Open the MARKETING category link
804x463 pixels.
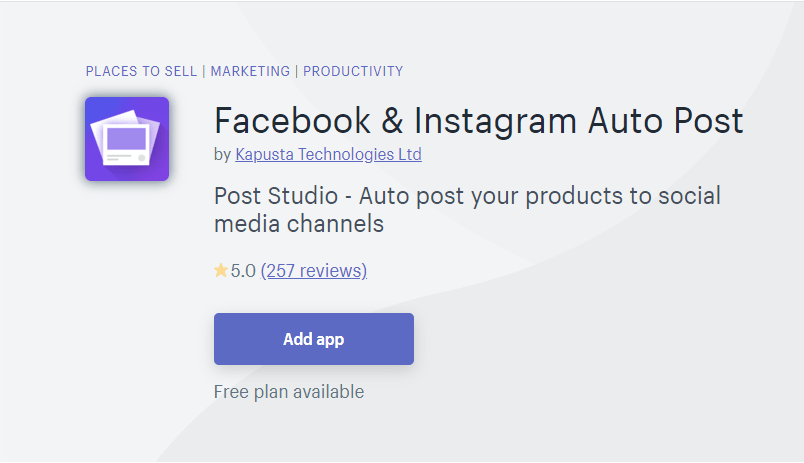(250, 71)
